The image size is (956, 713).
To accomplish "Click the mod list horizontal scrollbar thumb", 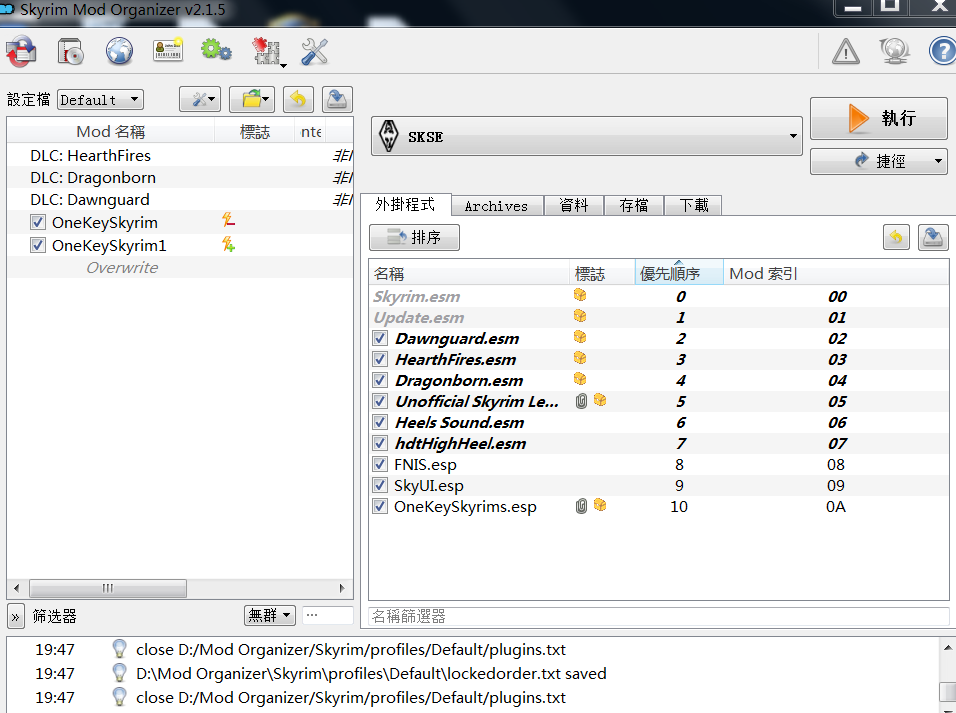I will click(x=108, y=588).
